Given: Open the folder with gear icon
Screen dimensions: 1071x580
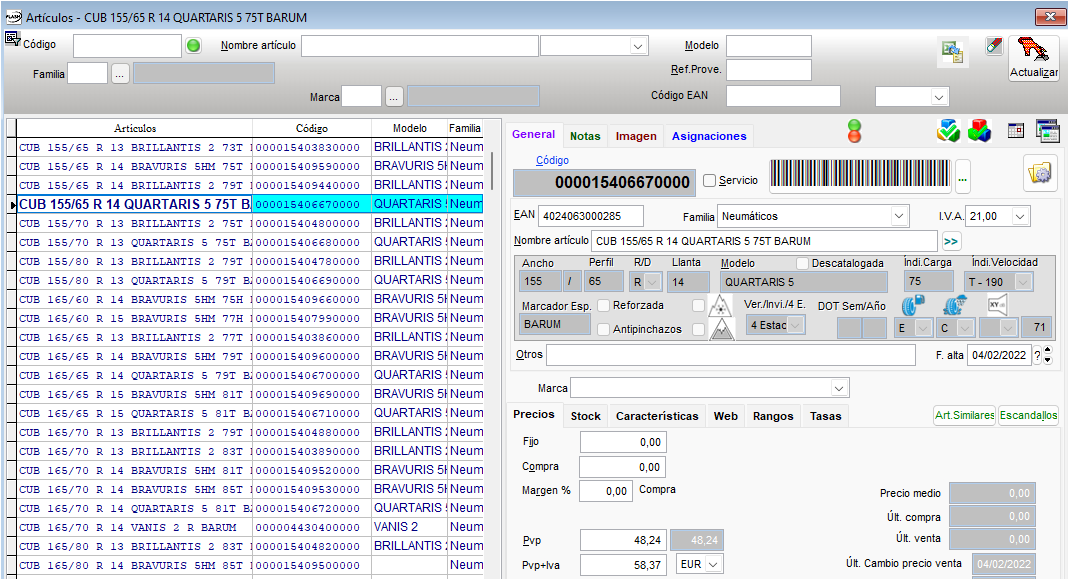Looking at the screenshot, I should pyautogui.click(x=1041, y=173).
